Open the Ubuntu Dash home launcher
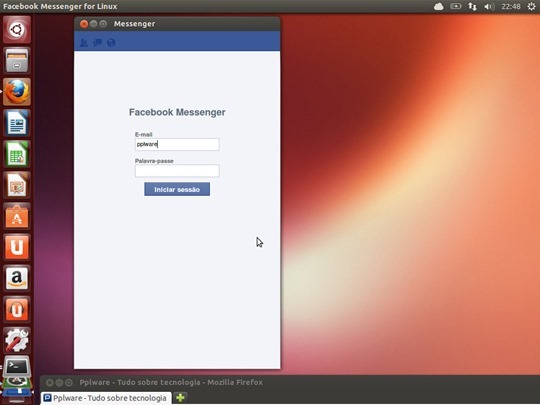The image size is (540, 405). [17, 30]
